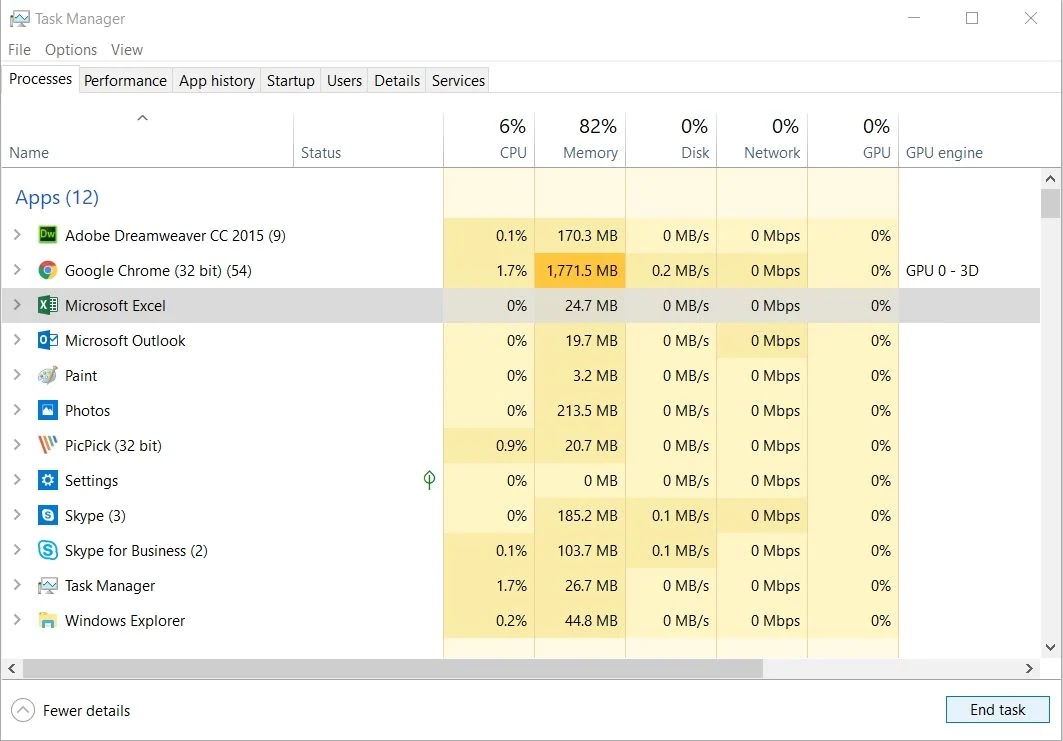Open the Startup tab
The width and height of the screenshot is (1063, 741).
290,81
